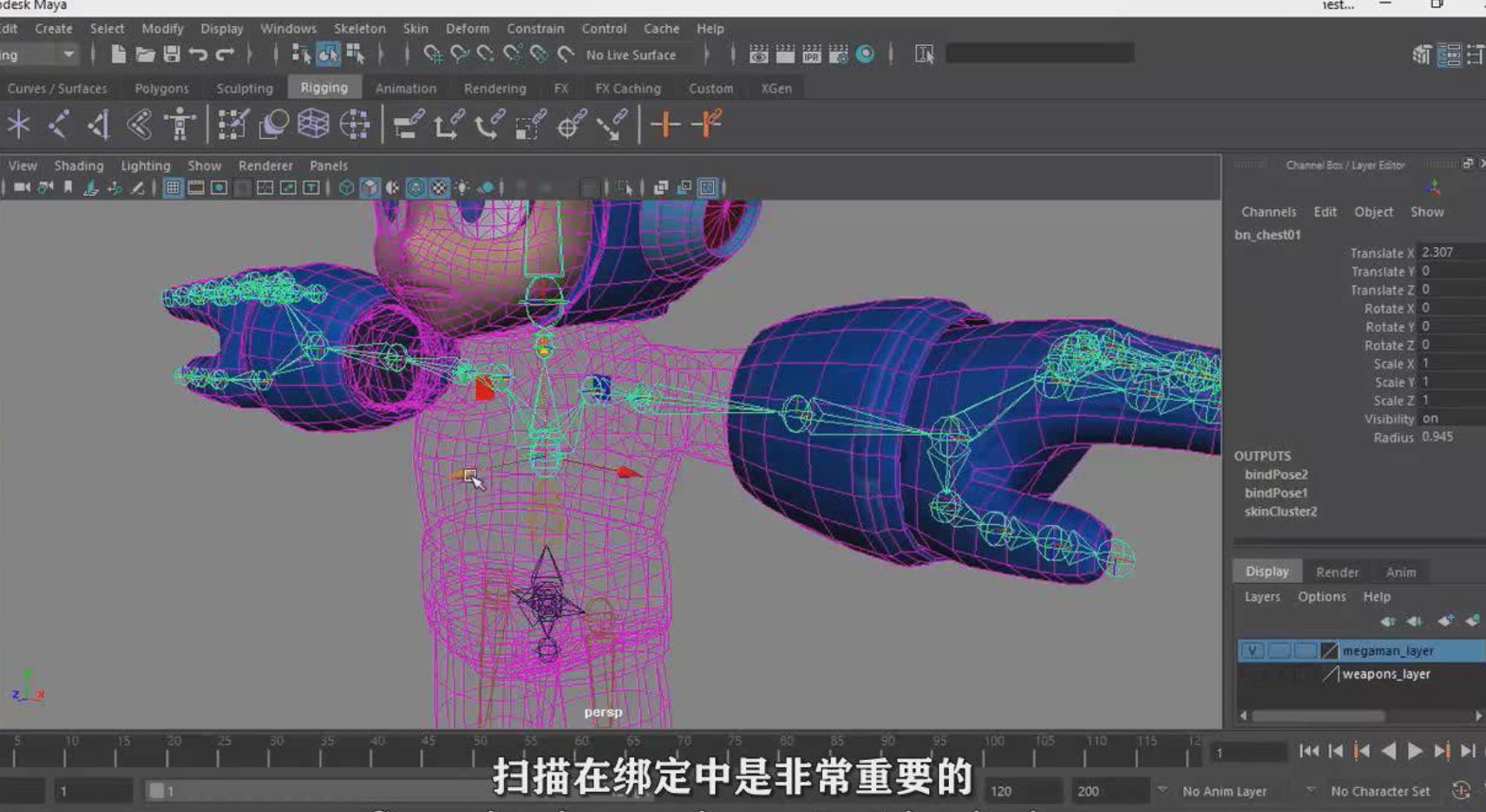This screenshot has height=812, width=1486.
Task: Toggle wireframe on shaded
Action: 416,187
